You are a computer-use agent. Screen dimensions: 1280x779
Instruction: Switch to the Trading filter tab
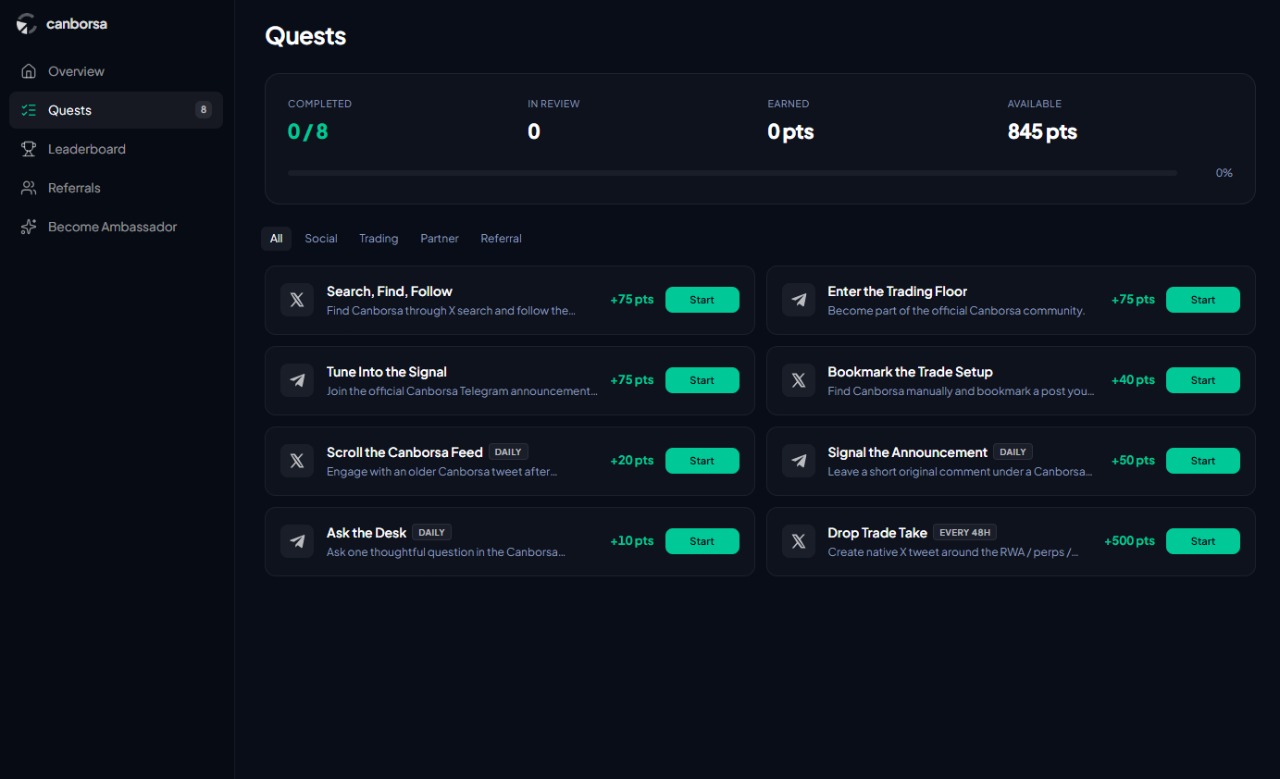[379, 238]
